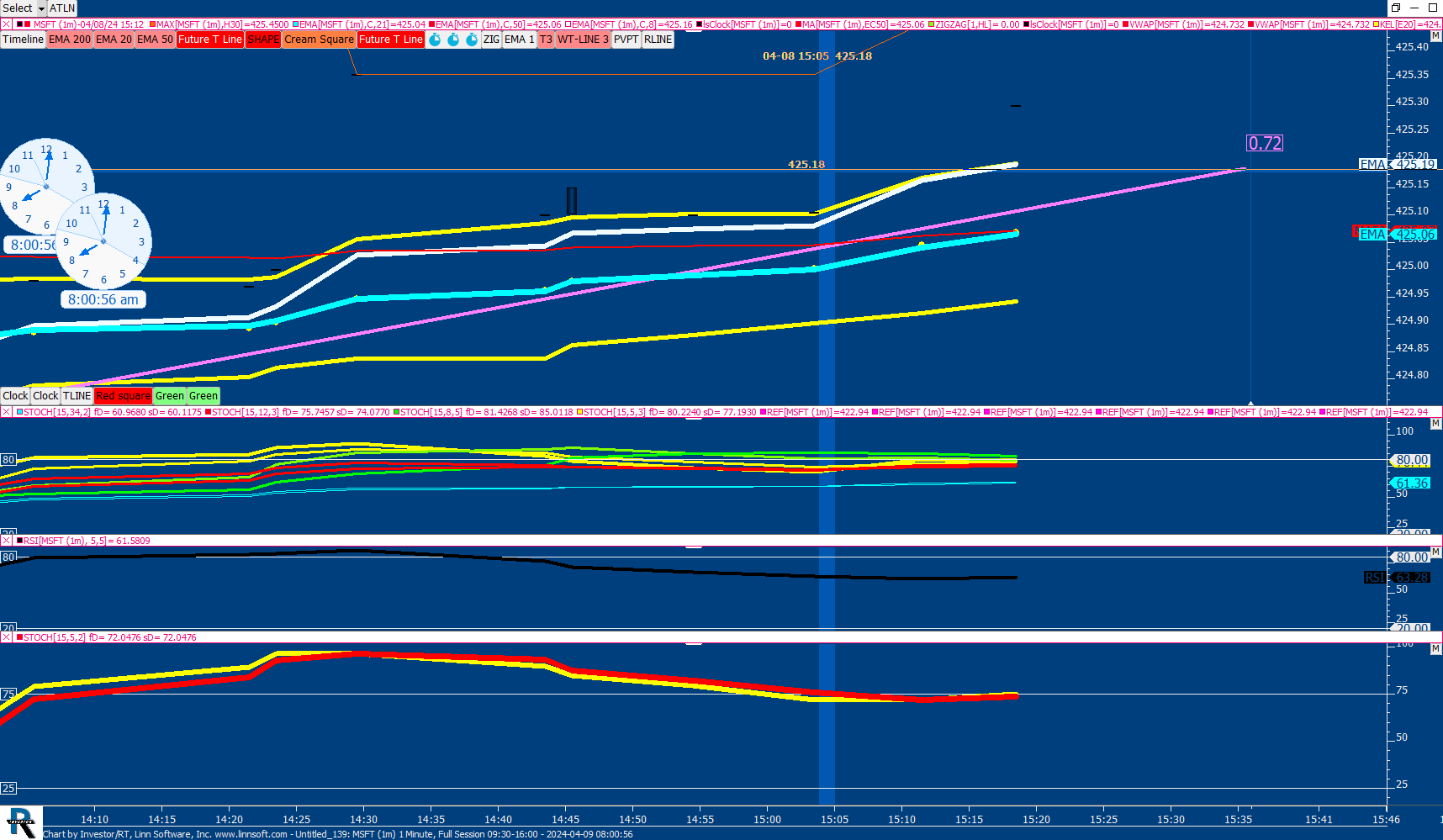Click the Timeline toolbar button

23,40
